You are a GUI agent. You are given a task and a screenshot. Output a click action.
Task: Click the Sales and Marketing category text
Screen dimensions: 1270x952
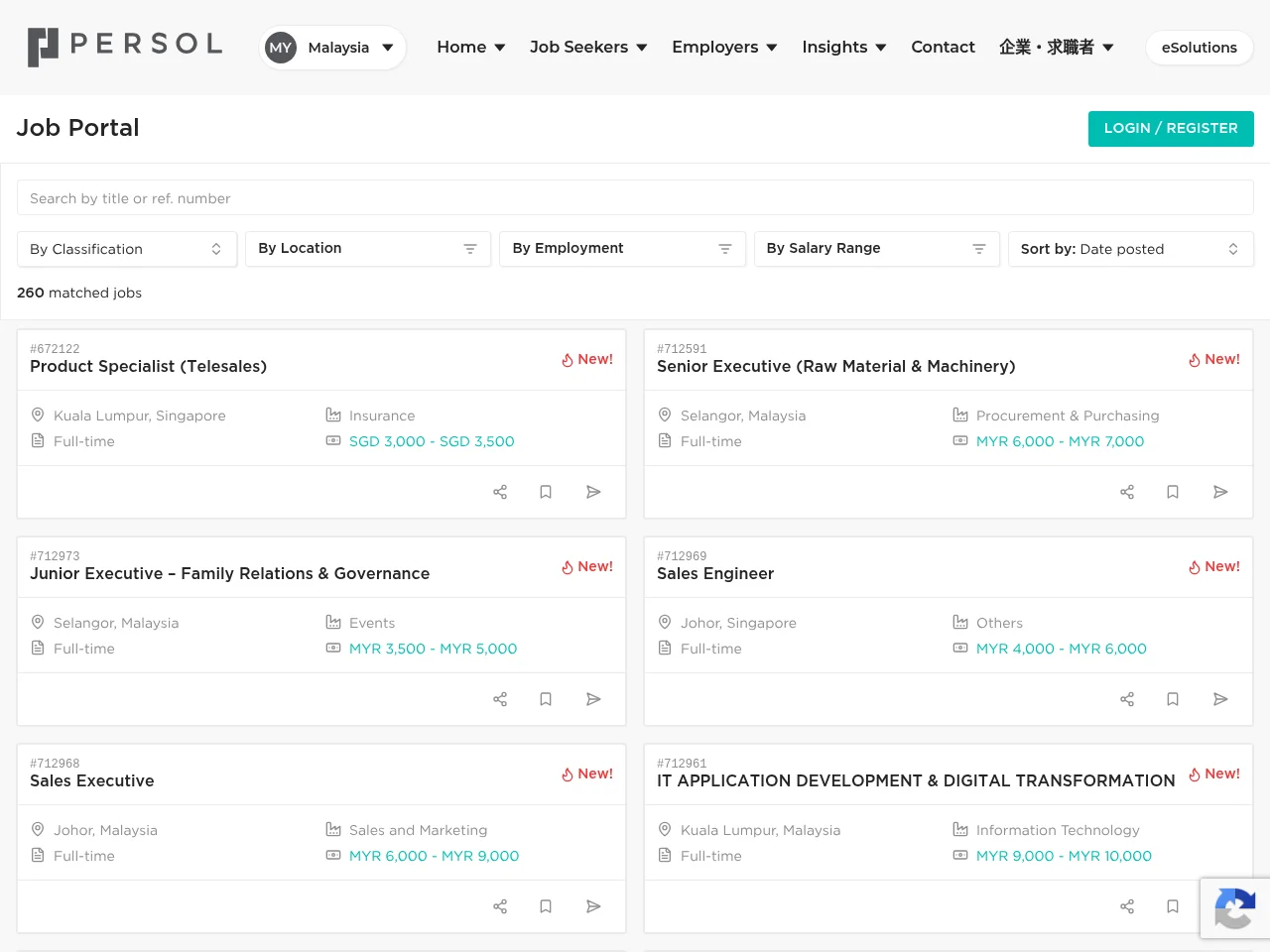tap(419, 830)
